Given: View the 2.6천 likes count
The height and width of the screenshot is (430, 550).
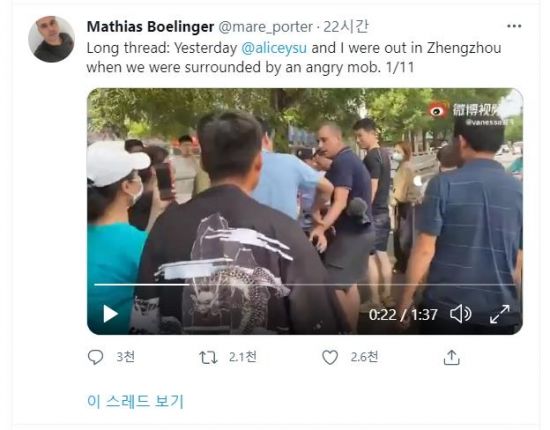Looking at the screenshot, I should (x=364, y=357).
